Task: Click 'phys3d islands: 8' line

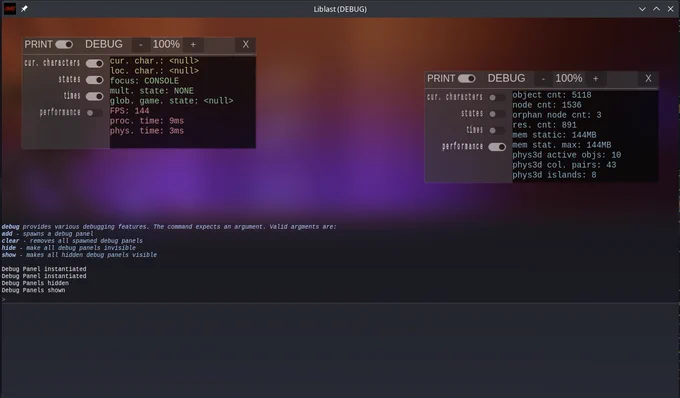Action: tap(554, 175)
